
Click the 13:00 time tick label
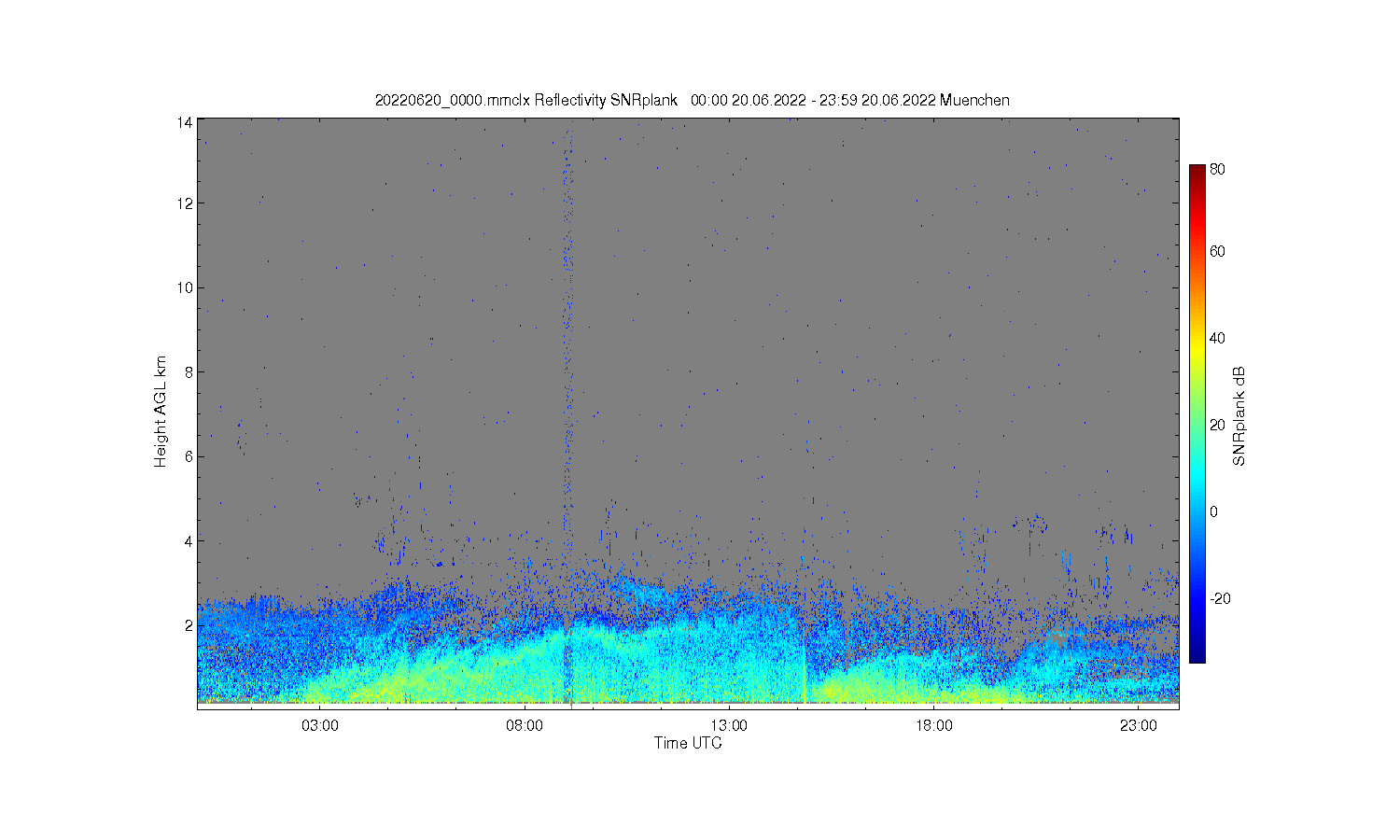(729, 725)
